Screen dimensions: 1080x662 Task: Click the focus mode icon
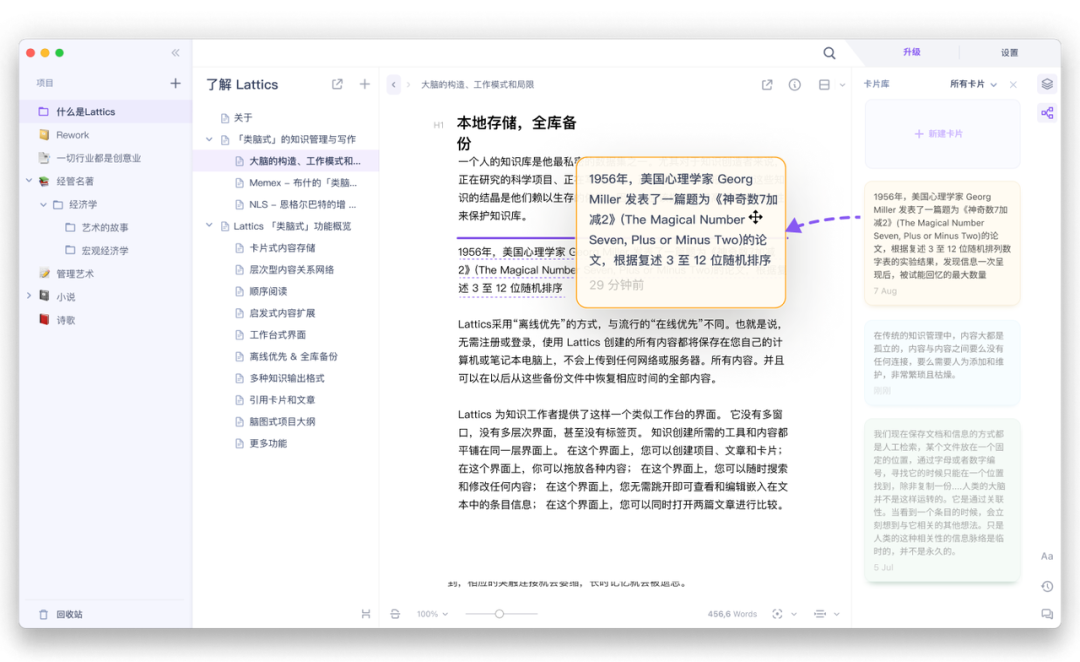tap(777, 614)
